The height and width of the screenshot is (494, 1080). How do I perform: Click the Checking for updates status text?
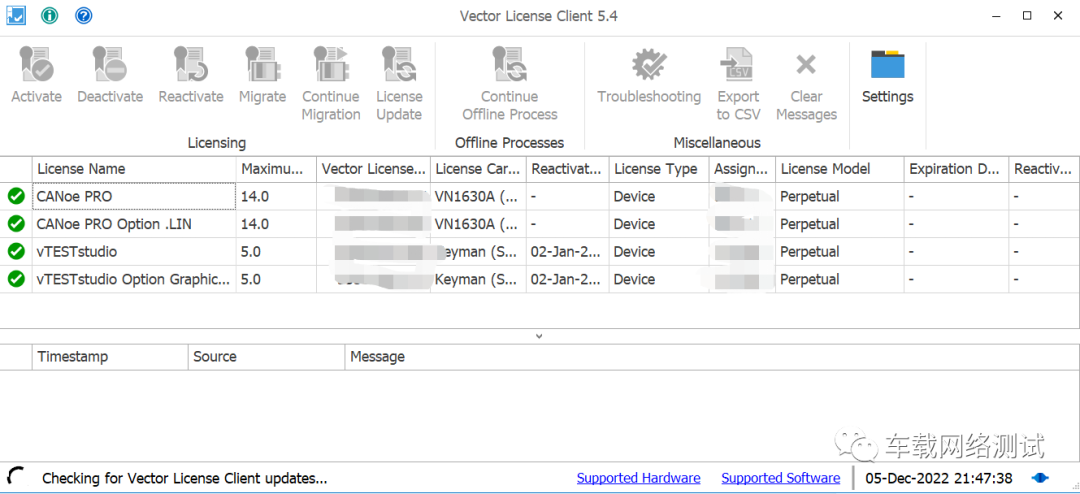(x=185, y=478)
